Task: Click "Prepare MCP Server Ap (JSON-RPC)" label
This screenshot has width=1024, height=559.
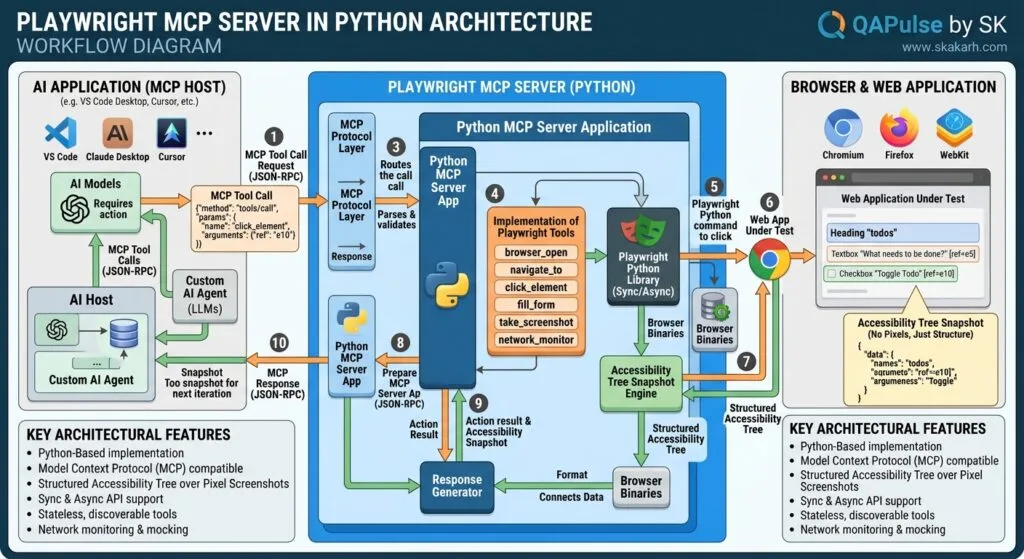Action: tap(399, 389)
